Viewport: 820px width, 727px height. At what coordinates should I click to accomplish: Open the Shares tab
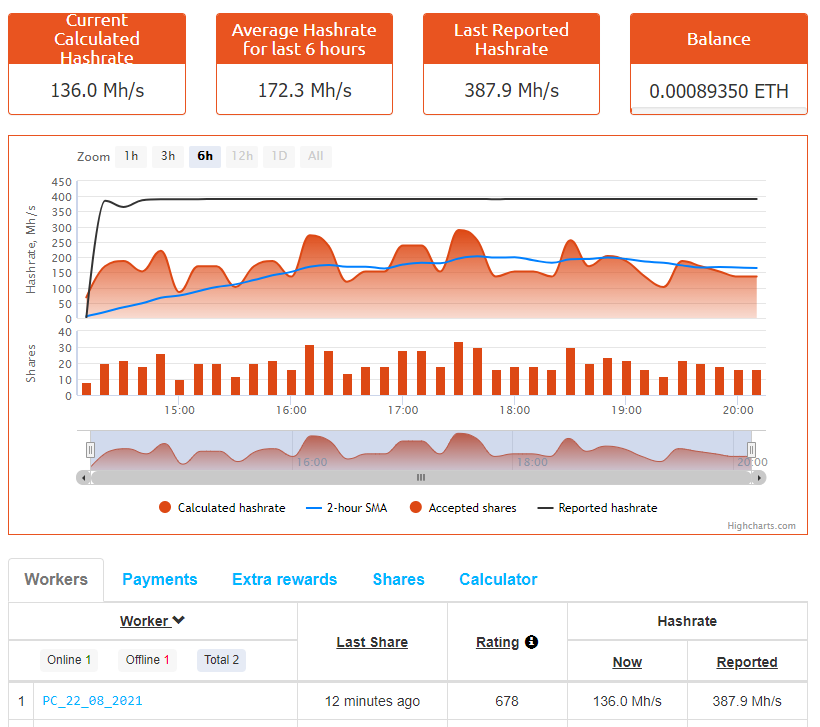[398, 580]
